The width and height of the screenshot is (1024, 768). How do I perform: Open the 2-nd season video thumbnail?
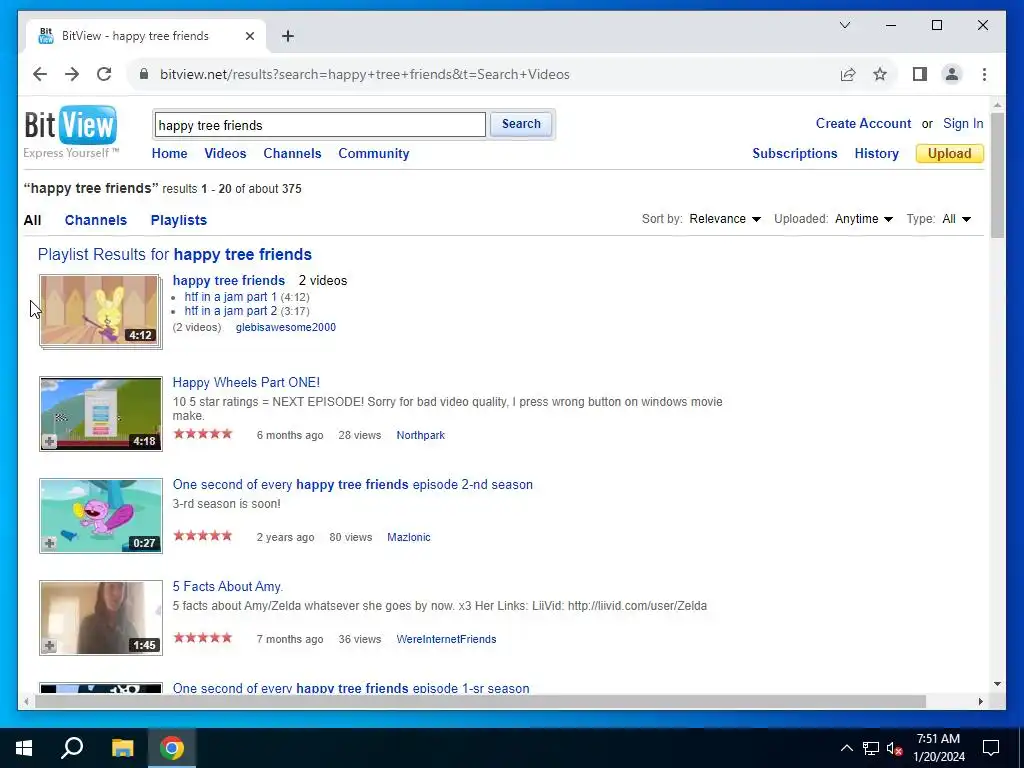pyautogui.click(x=101, y=516)
